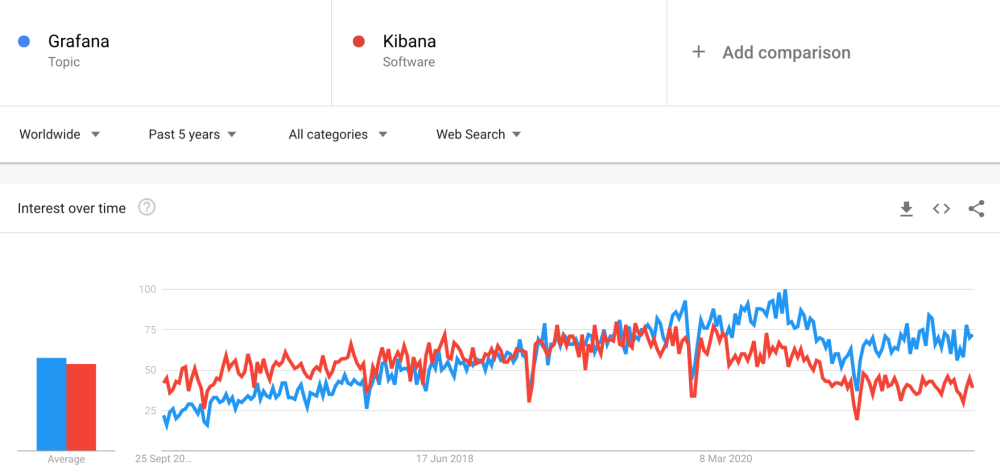Open the Interest over time help icon
The width and height of the screenshot is (1000, 468).
point(147,208)
